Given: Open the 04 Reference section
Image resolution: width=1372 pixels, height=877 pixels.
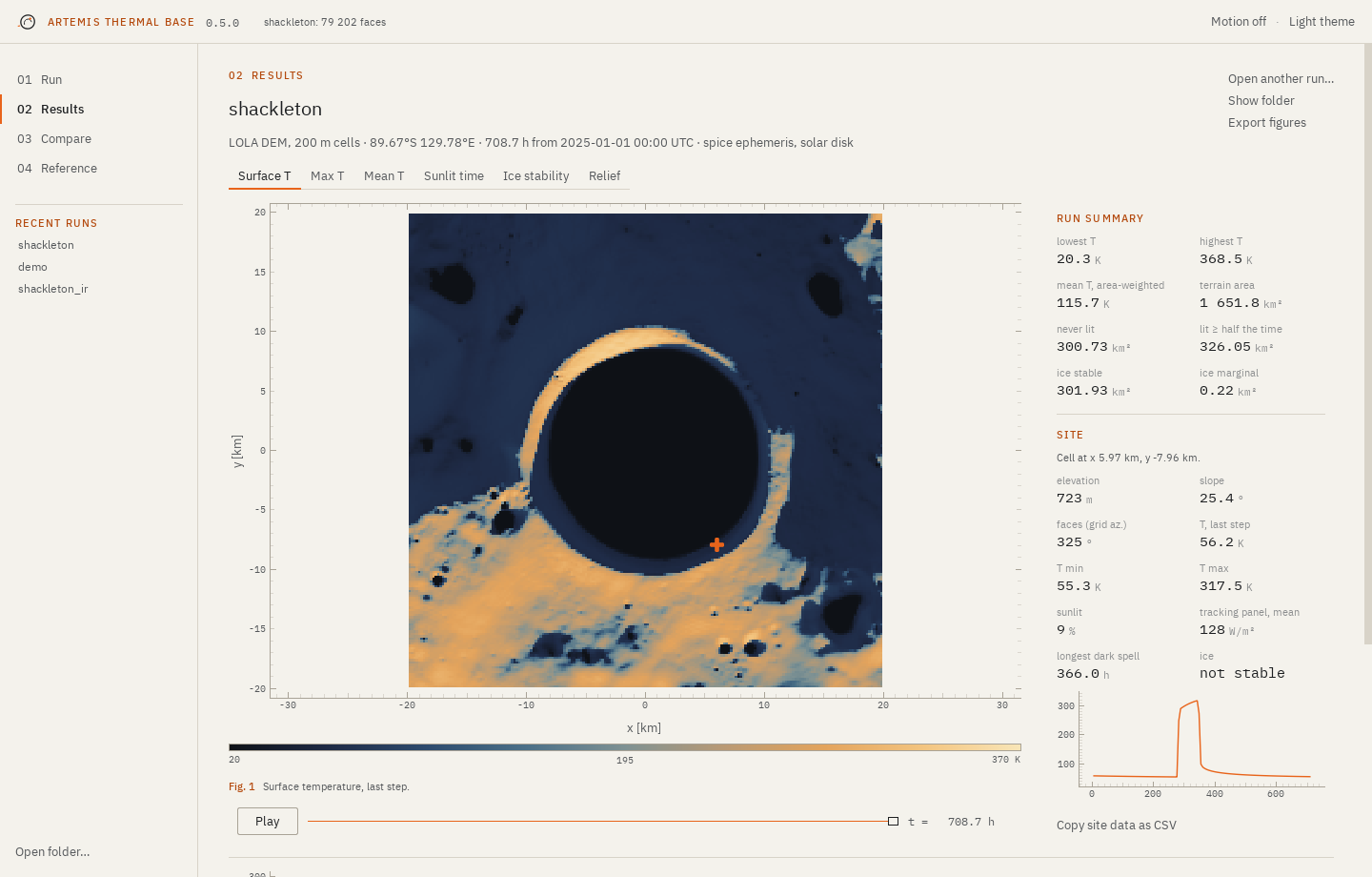Looking at the screenshot, I should click(x=99, y=169).
